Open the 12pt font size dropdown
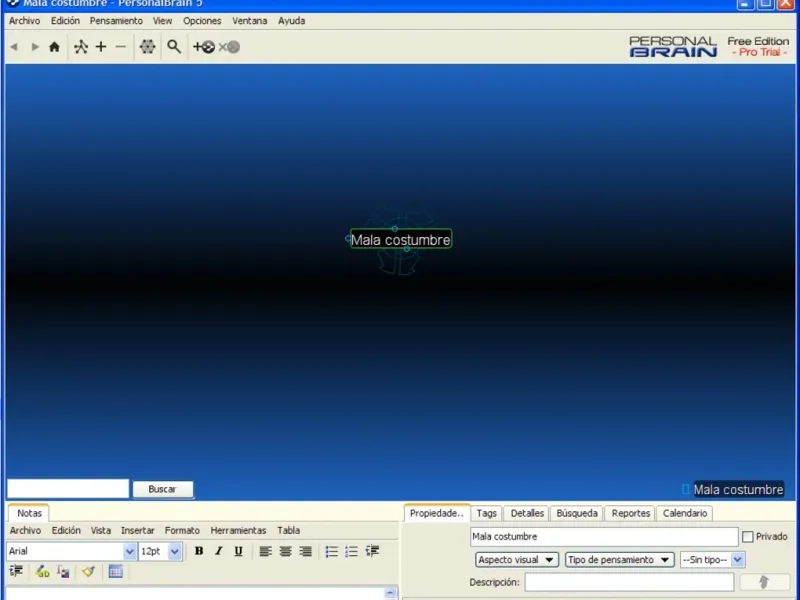800x600 pixels. tap(175, 551)
